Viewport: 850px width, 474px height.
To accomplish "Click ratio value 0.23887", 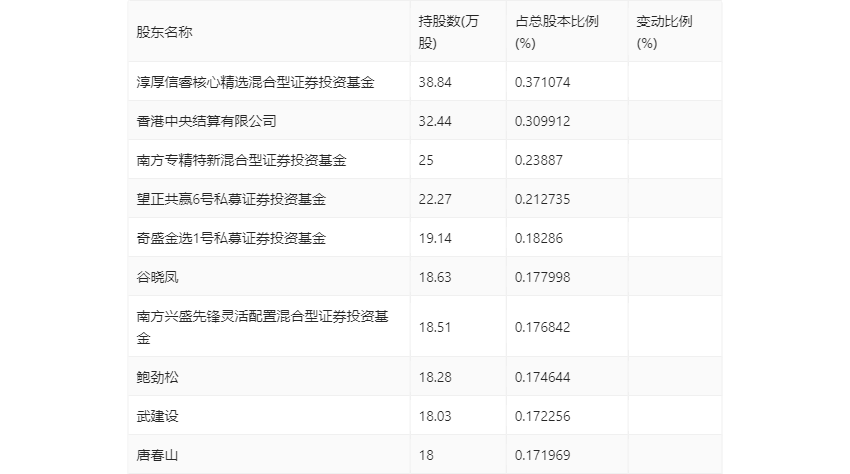I will pyautogui.click(x=539, y=160).
